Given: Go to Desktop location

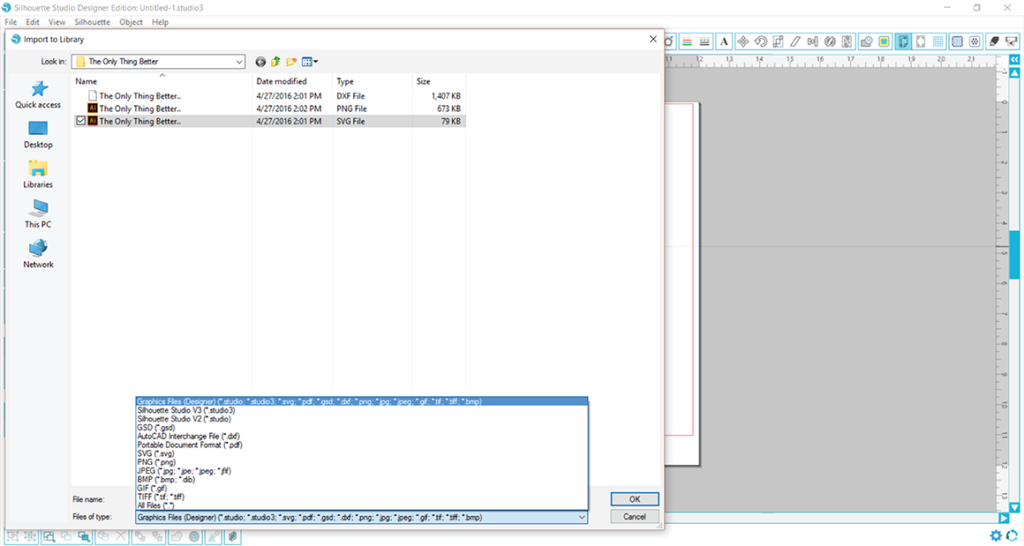Looking at the screenshot, I should 39,135.
